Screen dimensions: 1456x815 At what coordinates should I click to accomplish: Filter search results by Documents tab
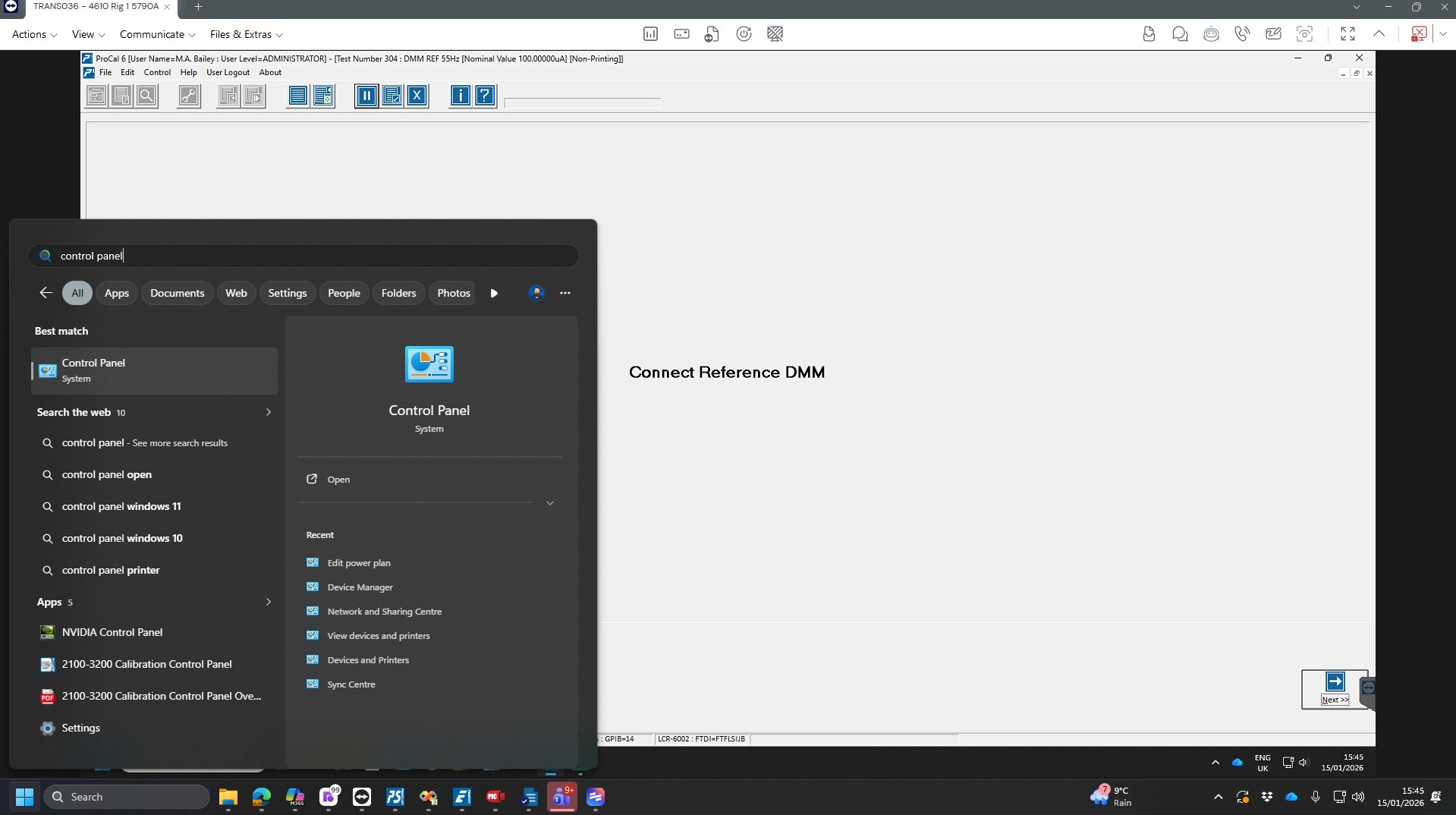click(177, 293)
